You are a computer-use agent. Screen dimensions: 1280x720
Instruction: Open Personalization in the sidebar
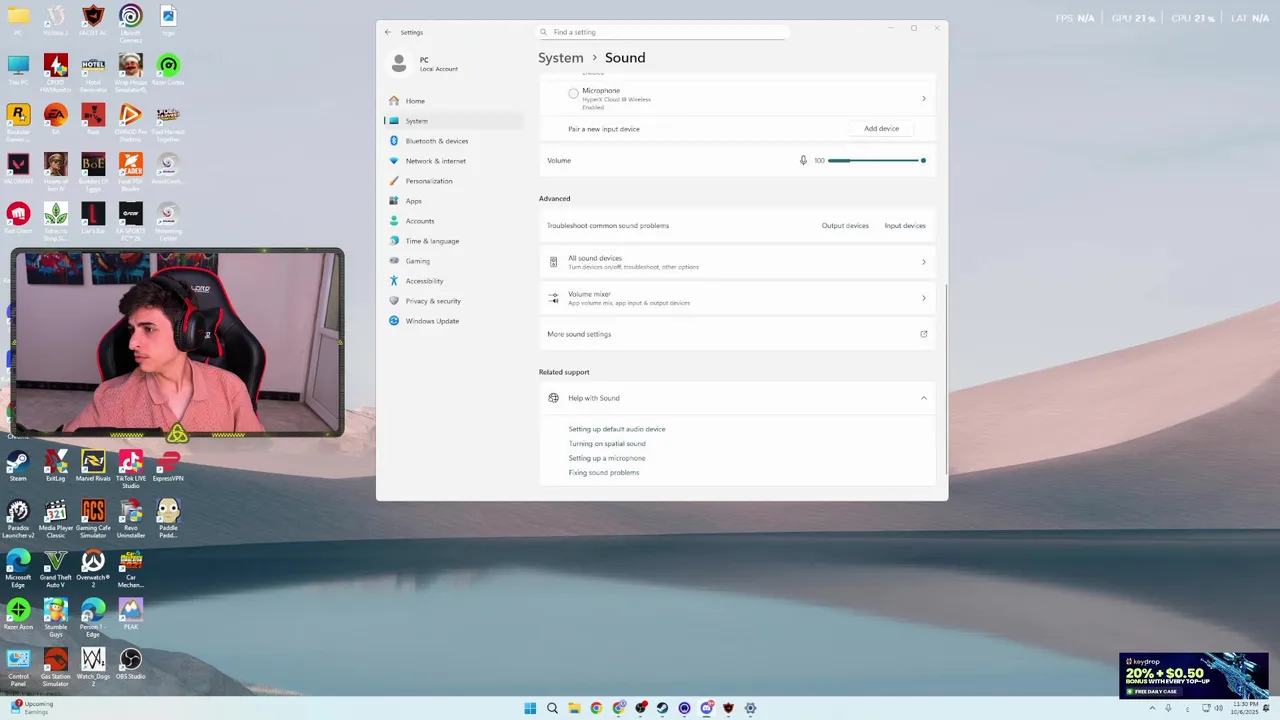click(453, 181)
